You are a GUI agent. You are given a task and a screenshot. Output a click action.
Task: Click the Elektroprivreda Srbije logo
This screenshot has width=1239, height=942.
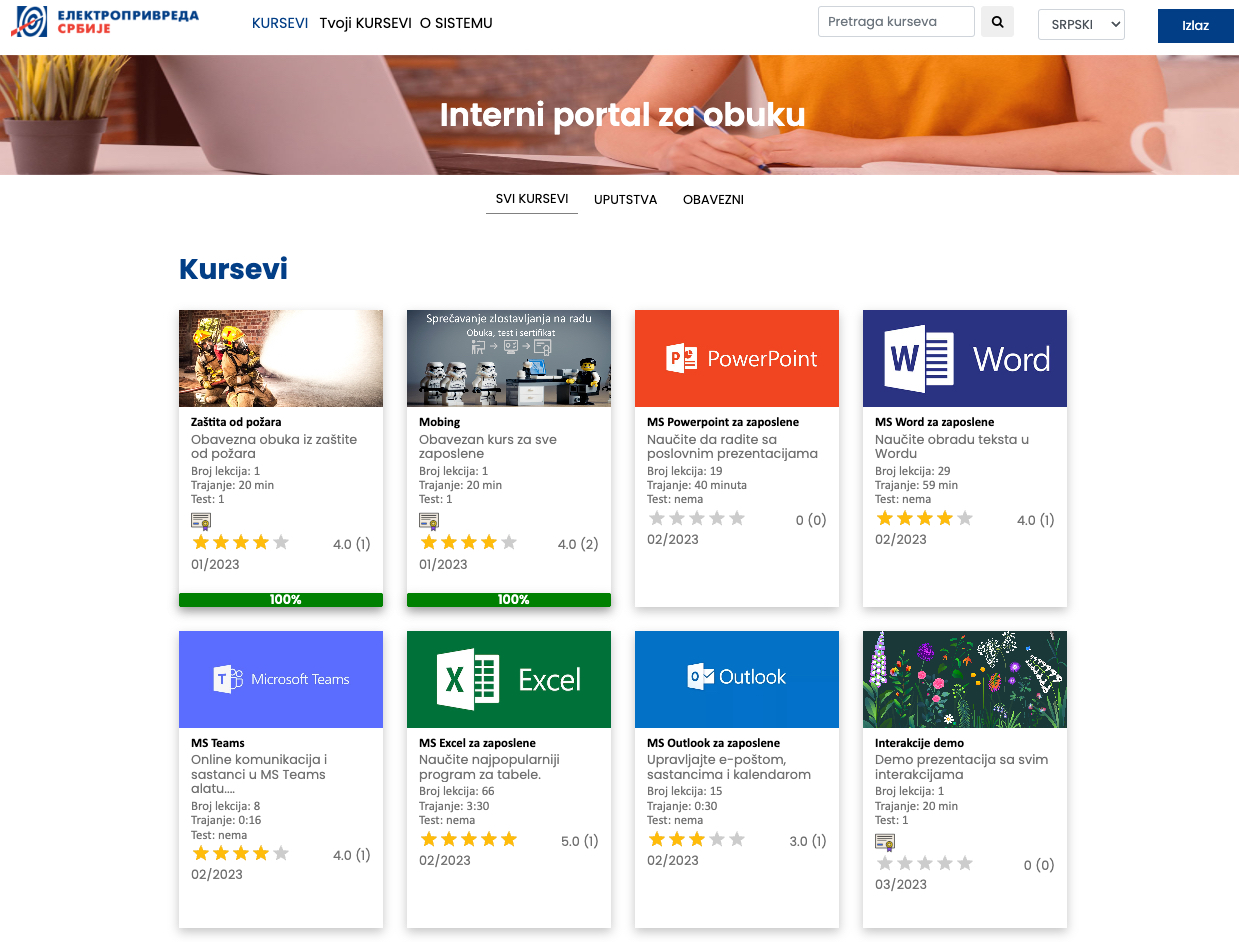tap(105, 22)
